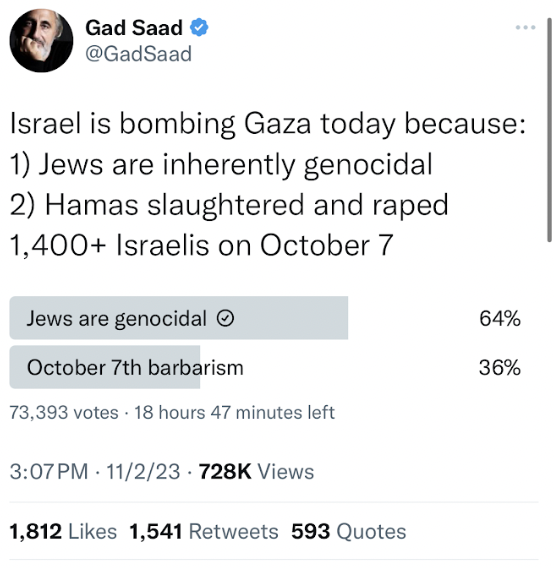Open the three-dot more options menu
This screenshot has width=554, height=568.
(x=525, y=27)
